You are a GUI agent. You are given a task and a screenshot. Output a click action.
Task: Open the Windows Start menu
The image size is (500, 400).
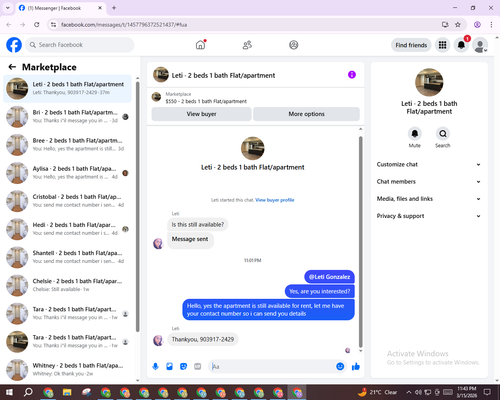coord(9,392)
